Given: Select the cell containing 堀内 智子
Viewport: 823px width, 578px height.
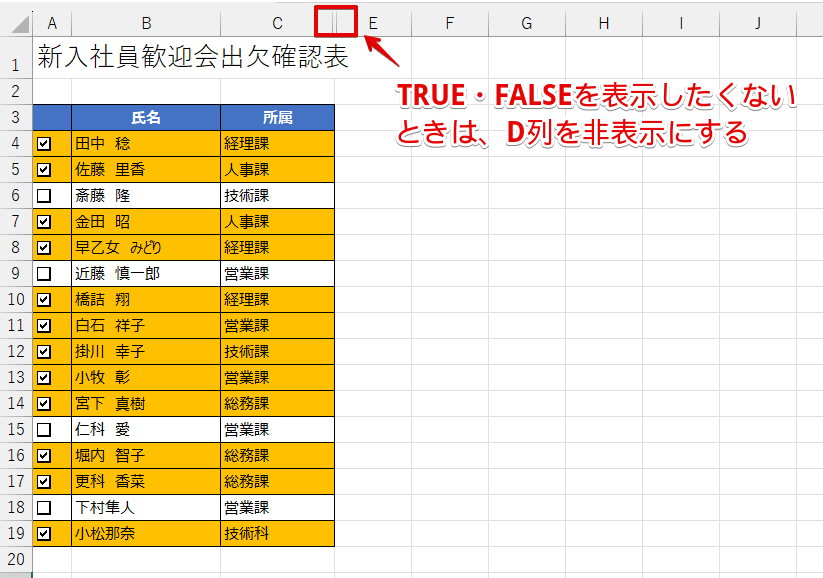Looking at the screenshot, I should 146,456.
